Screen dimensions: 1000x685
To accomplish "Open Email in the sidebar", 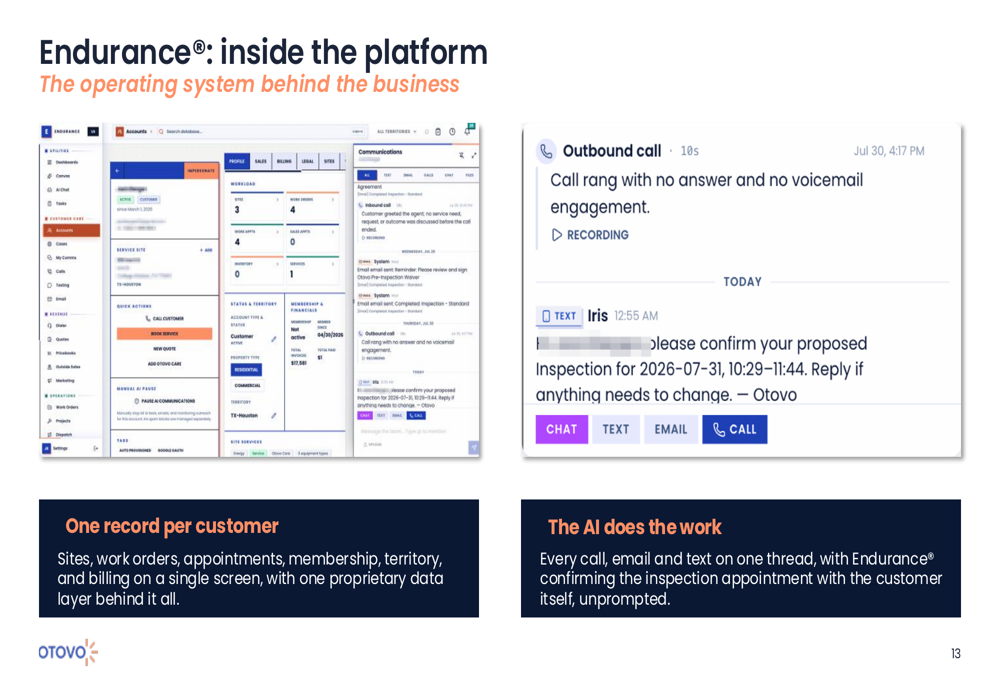I will click(57, 299).
